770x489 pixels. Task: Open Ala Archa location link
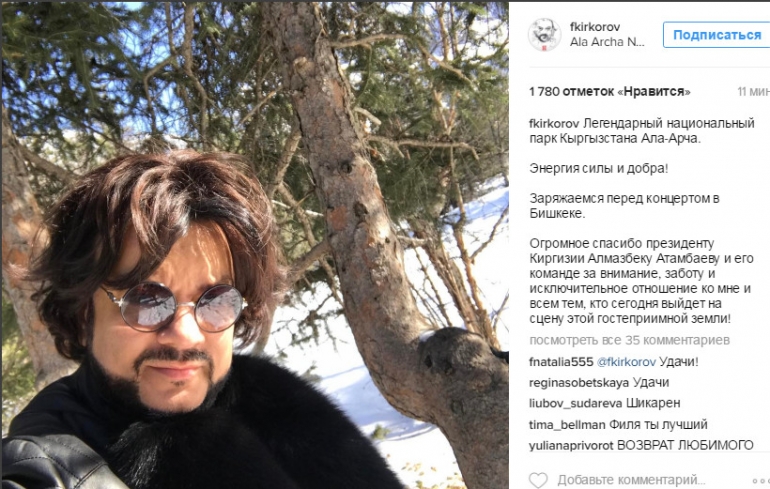pos(607,42)
